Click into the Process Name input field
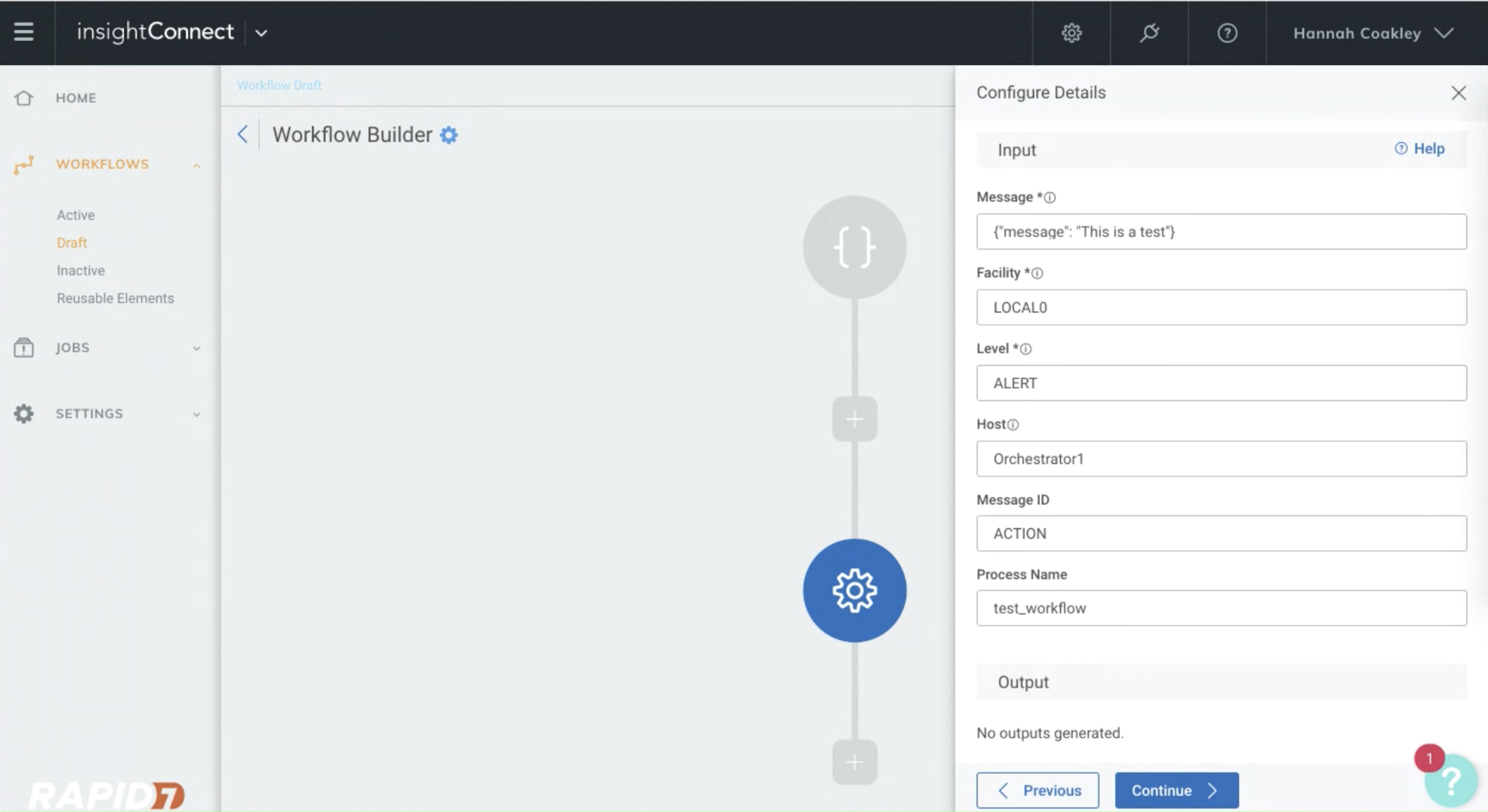 (1221, 608)
